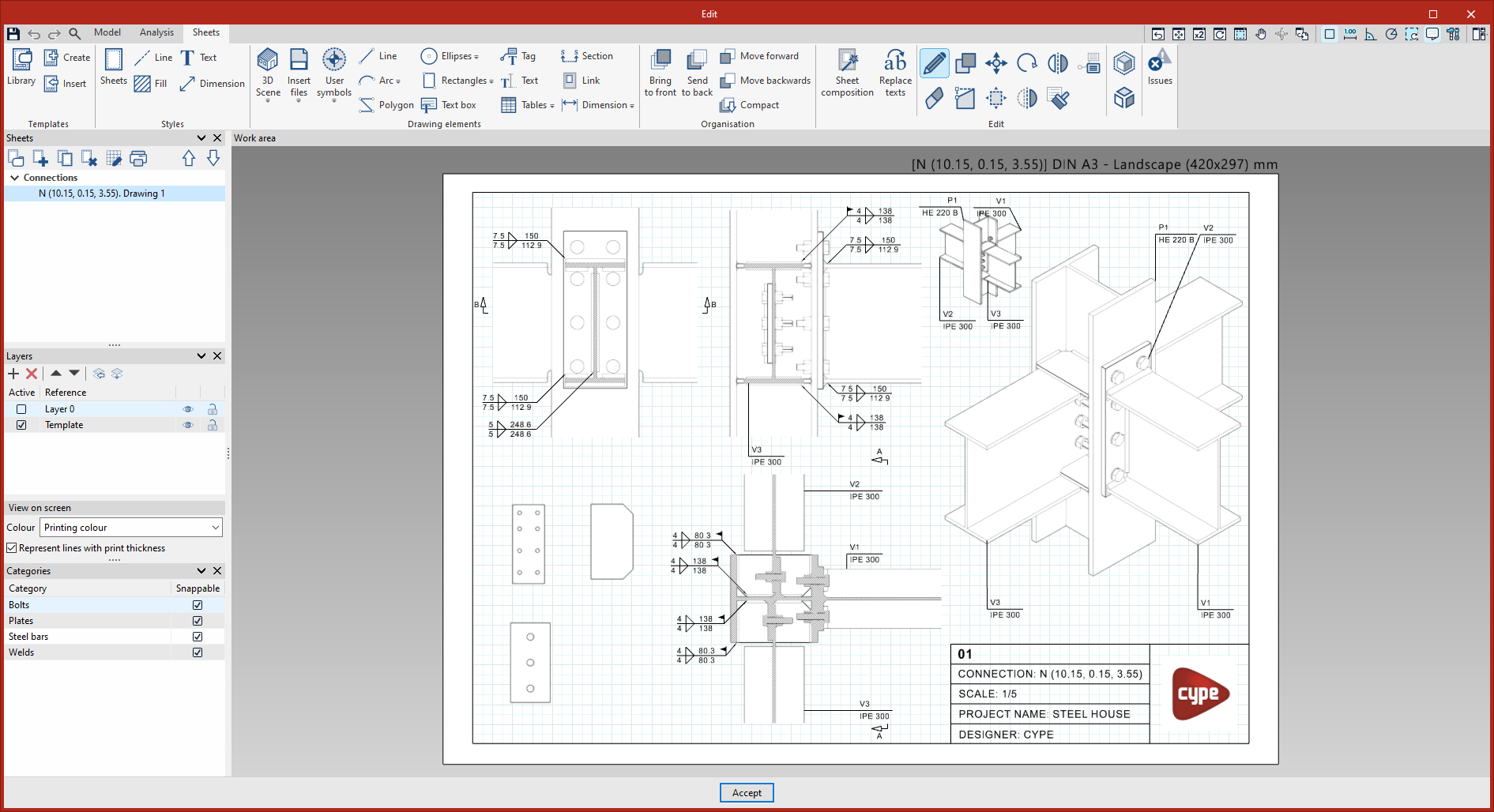Expand the Ellipses dropdown

pos(476,57)
